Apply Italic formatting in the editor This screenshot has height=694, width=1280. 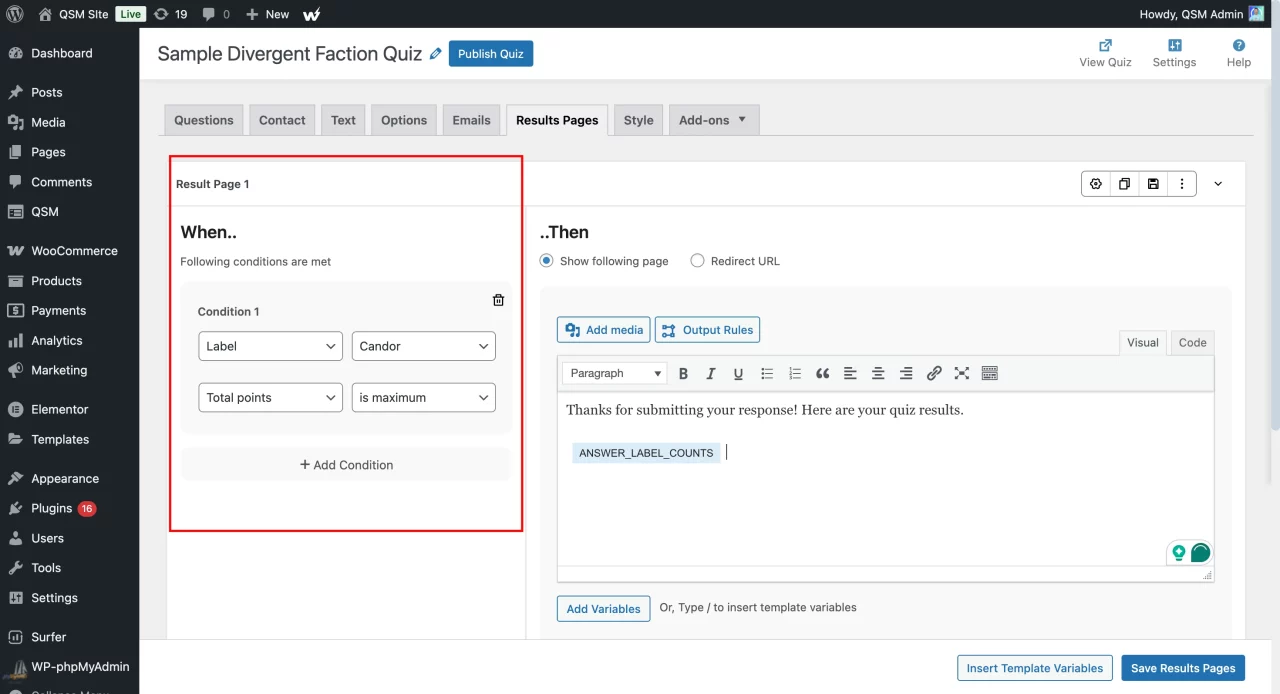pos(711,373)
